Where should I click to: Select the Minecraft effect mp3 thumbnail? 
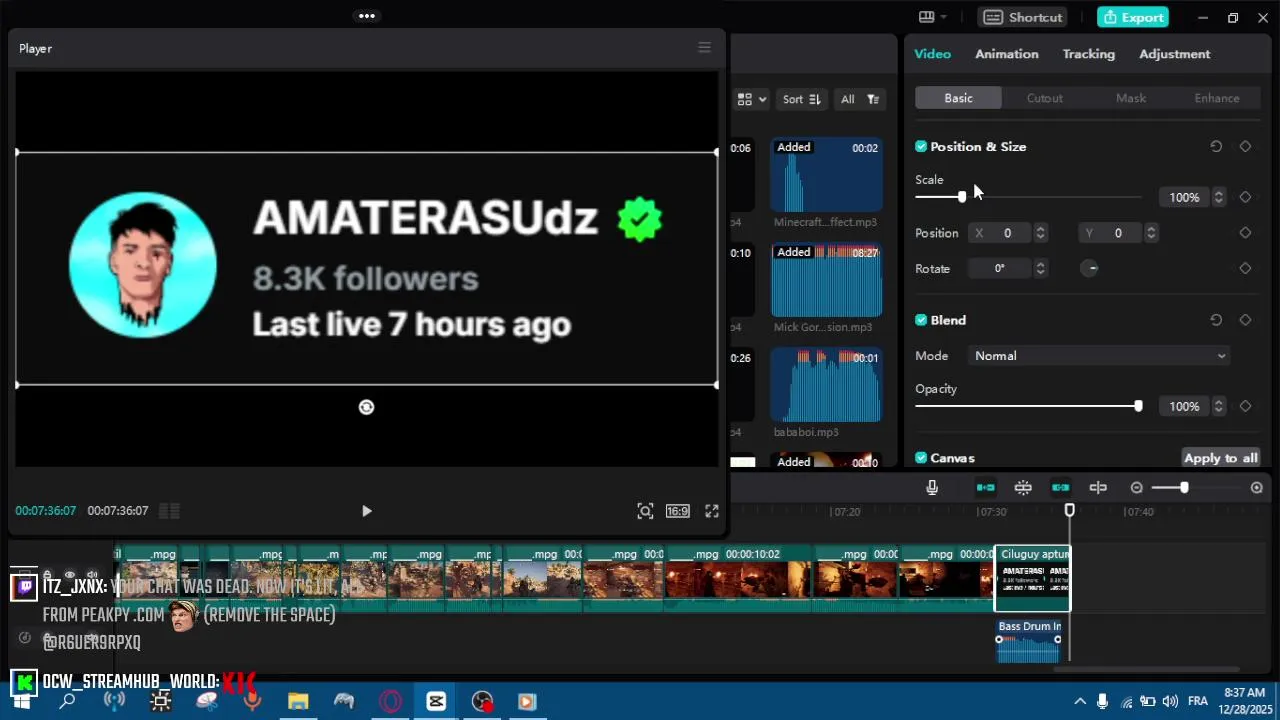coord(826,175)
